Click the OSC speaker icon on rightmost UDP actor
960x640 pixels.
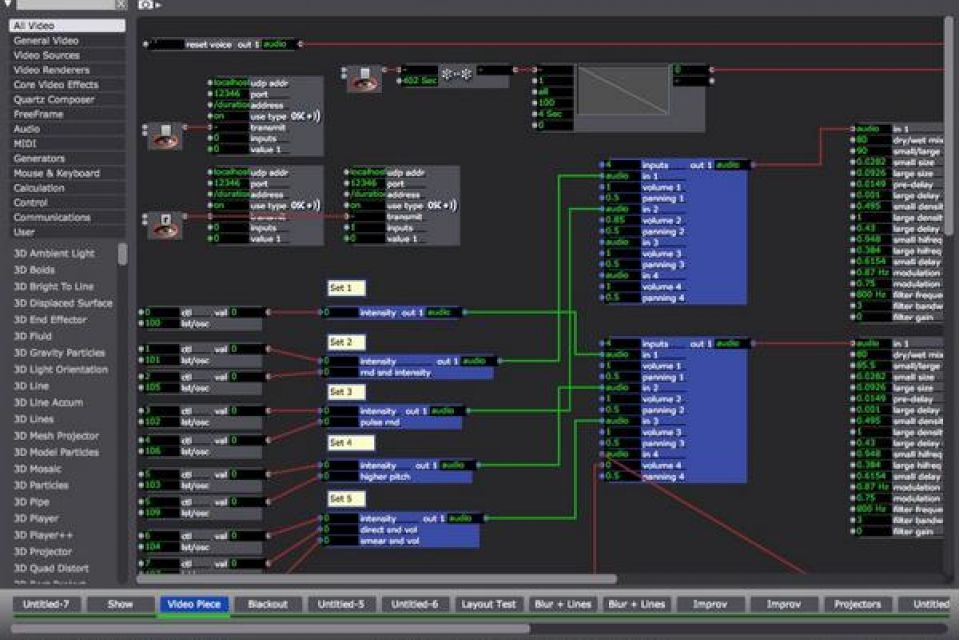pos(437,206)
